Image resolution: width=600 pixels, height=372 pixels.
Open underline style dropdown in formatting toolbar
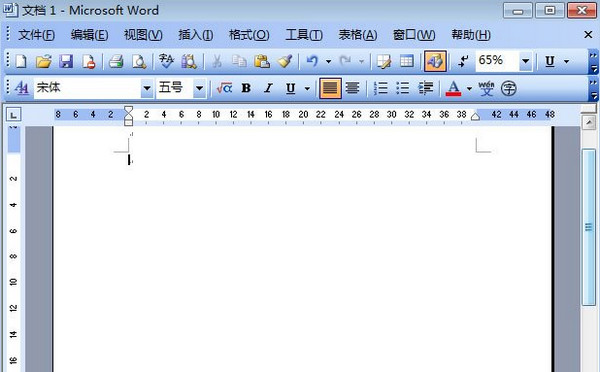coord(307,88)
